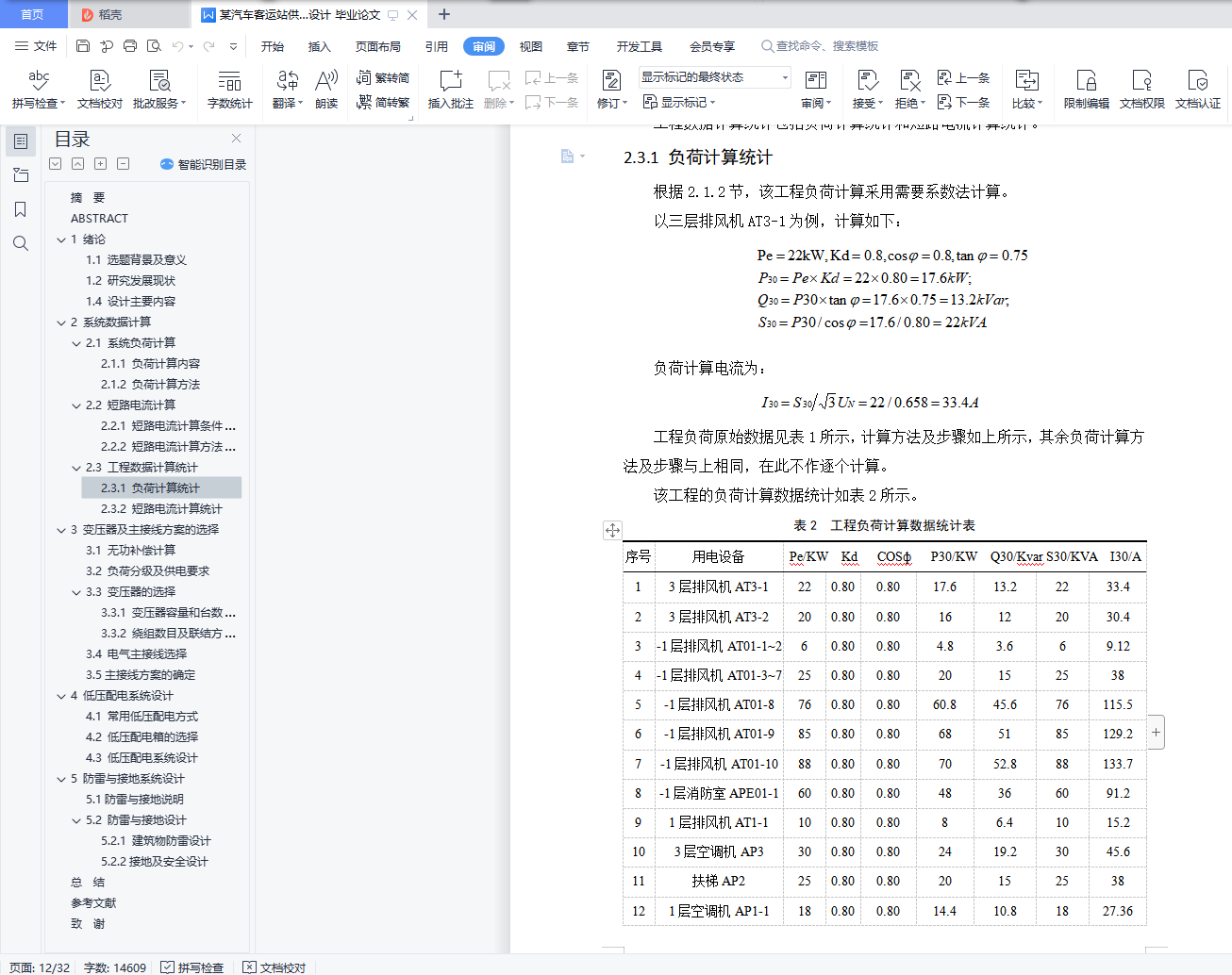1232x975 pixels.
Task: Start the 朗读 read-aloud tool
Action: click(x=326, y=89)
